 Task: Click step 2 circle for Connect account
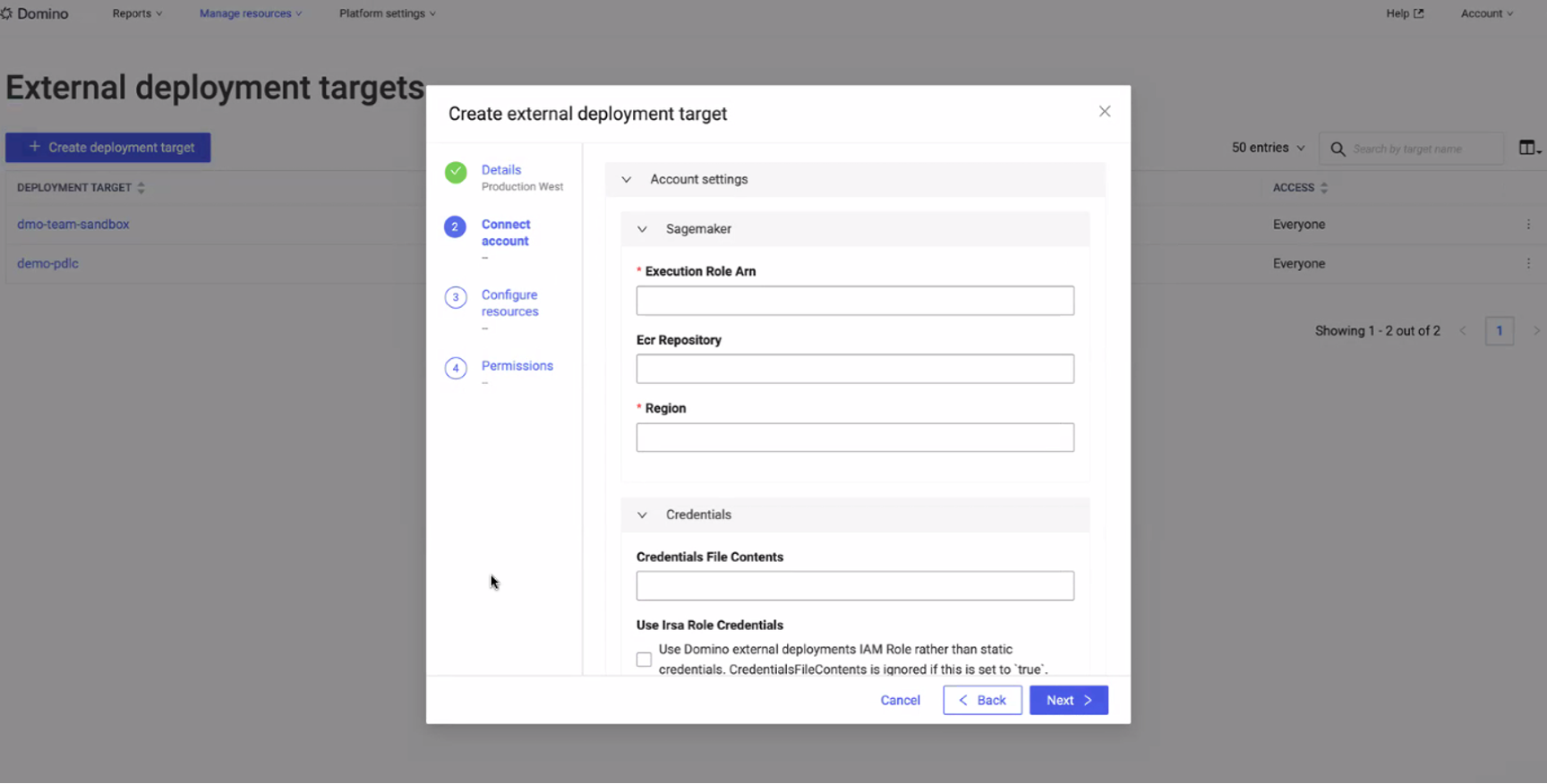tap(455, 227)
